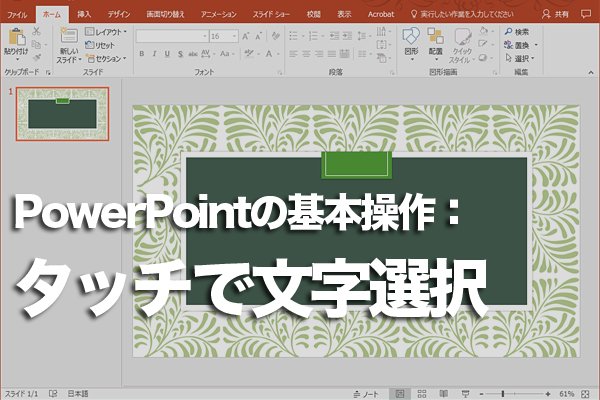The height and width of the screenshot is (400, 600).
Task: Click the format painter brush icon
Action: [37, 58]
